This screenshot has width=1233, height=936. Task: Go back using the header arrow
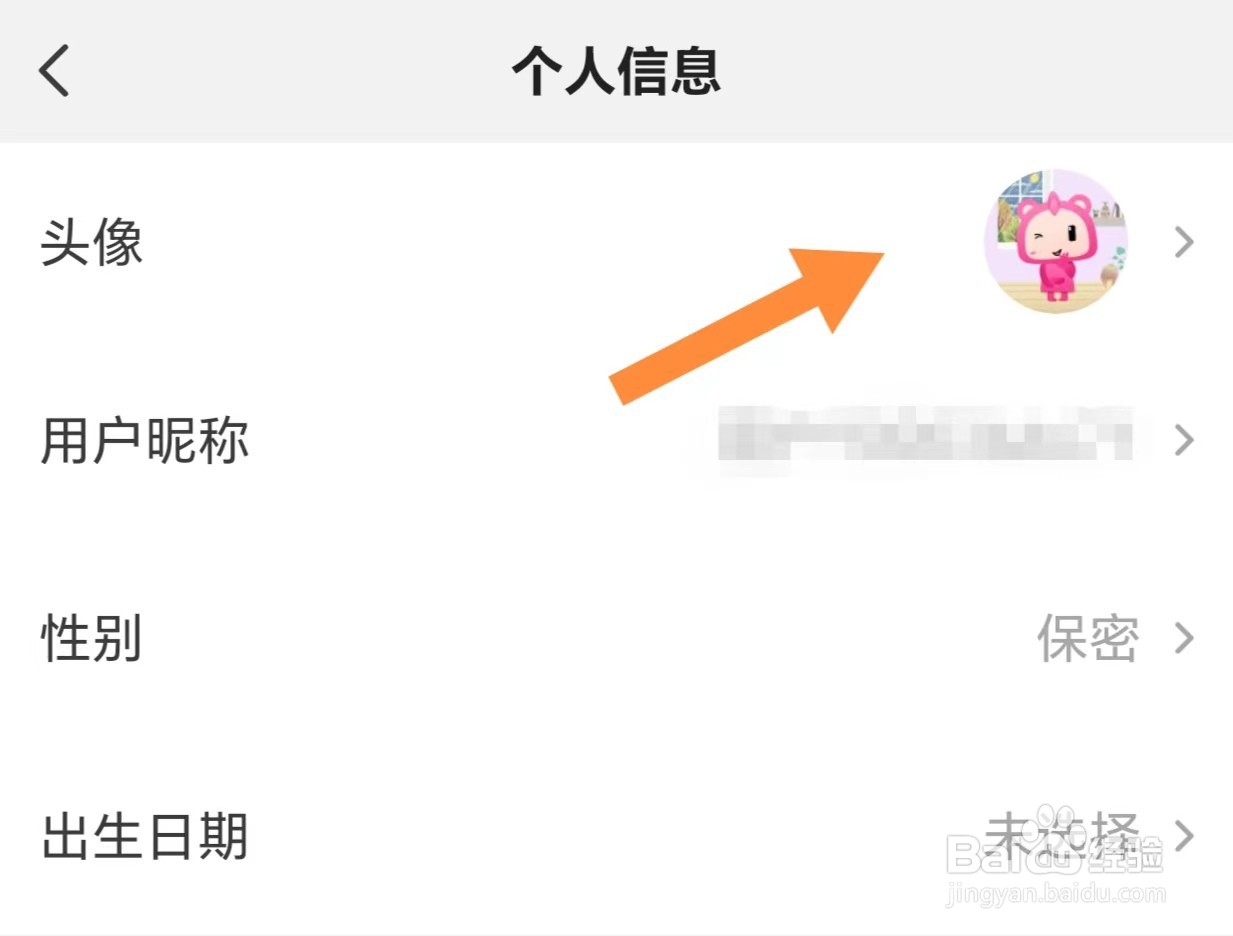(x=54, y=71)
